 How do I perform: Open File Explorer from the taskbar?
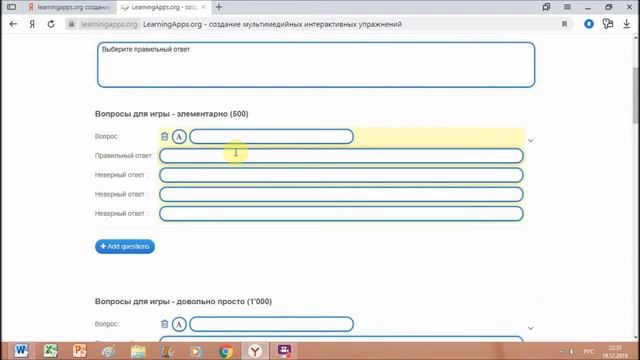click(x=138, y=351)
